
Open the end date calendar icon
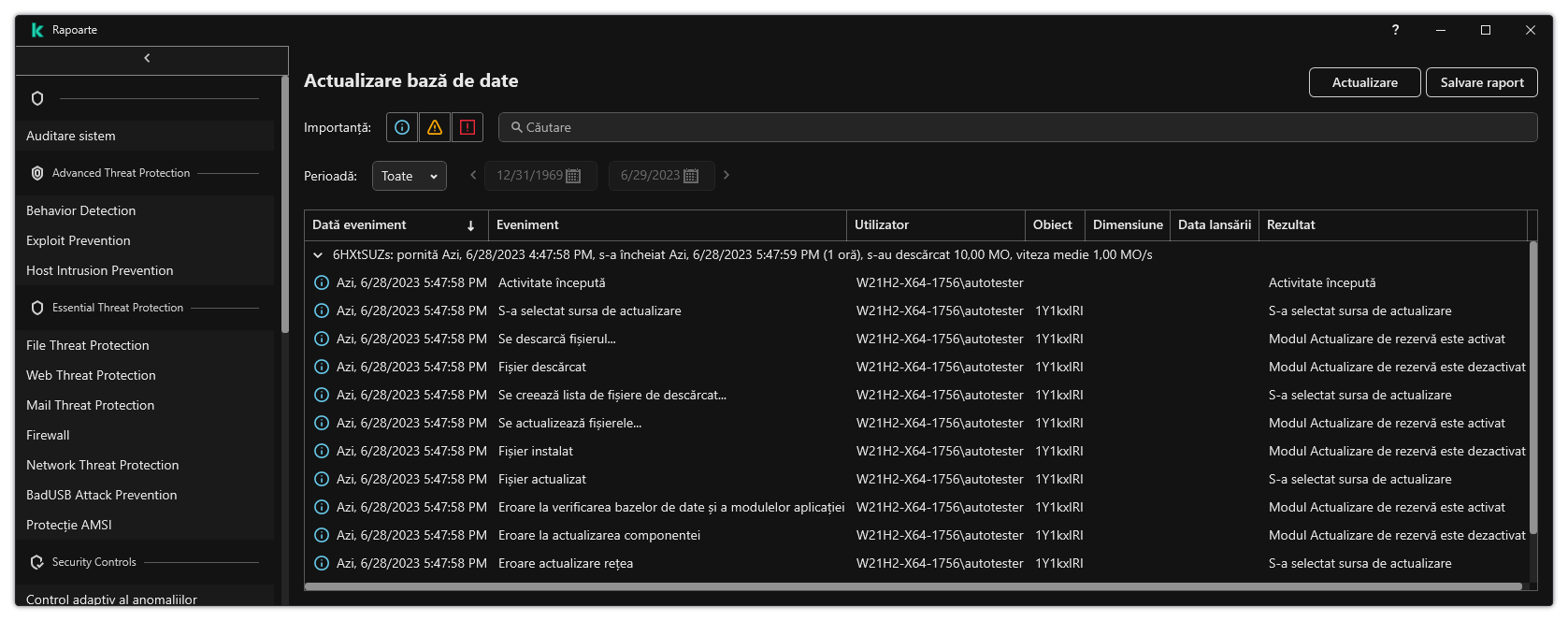click(x=691, y=176)
